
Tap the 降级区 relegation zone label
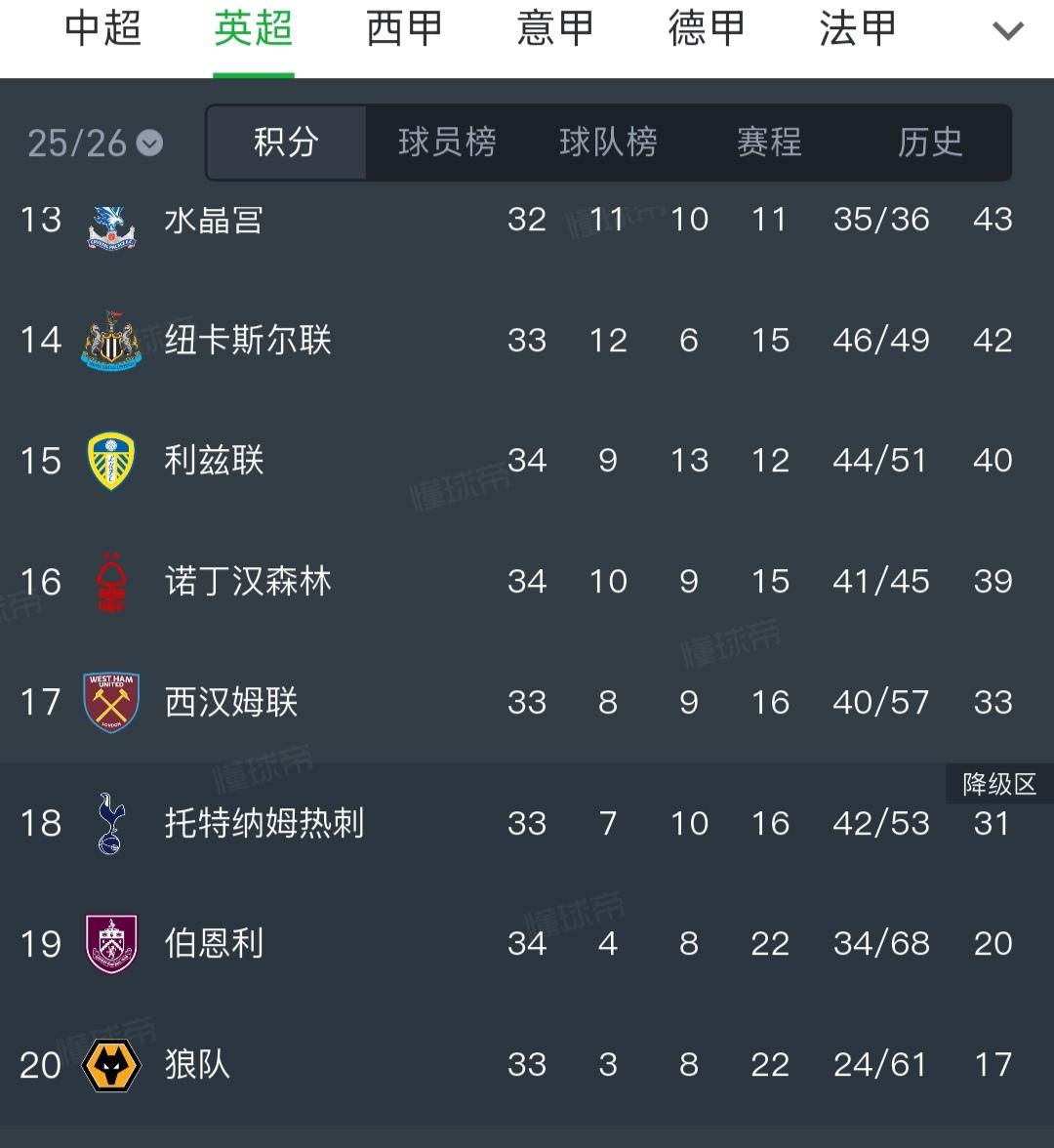[999, 785]
